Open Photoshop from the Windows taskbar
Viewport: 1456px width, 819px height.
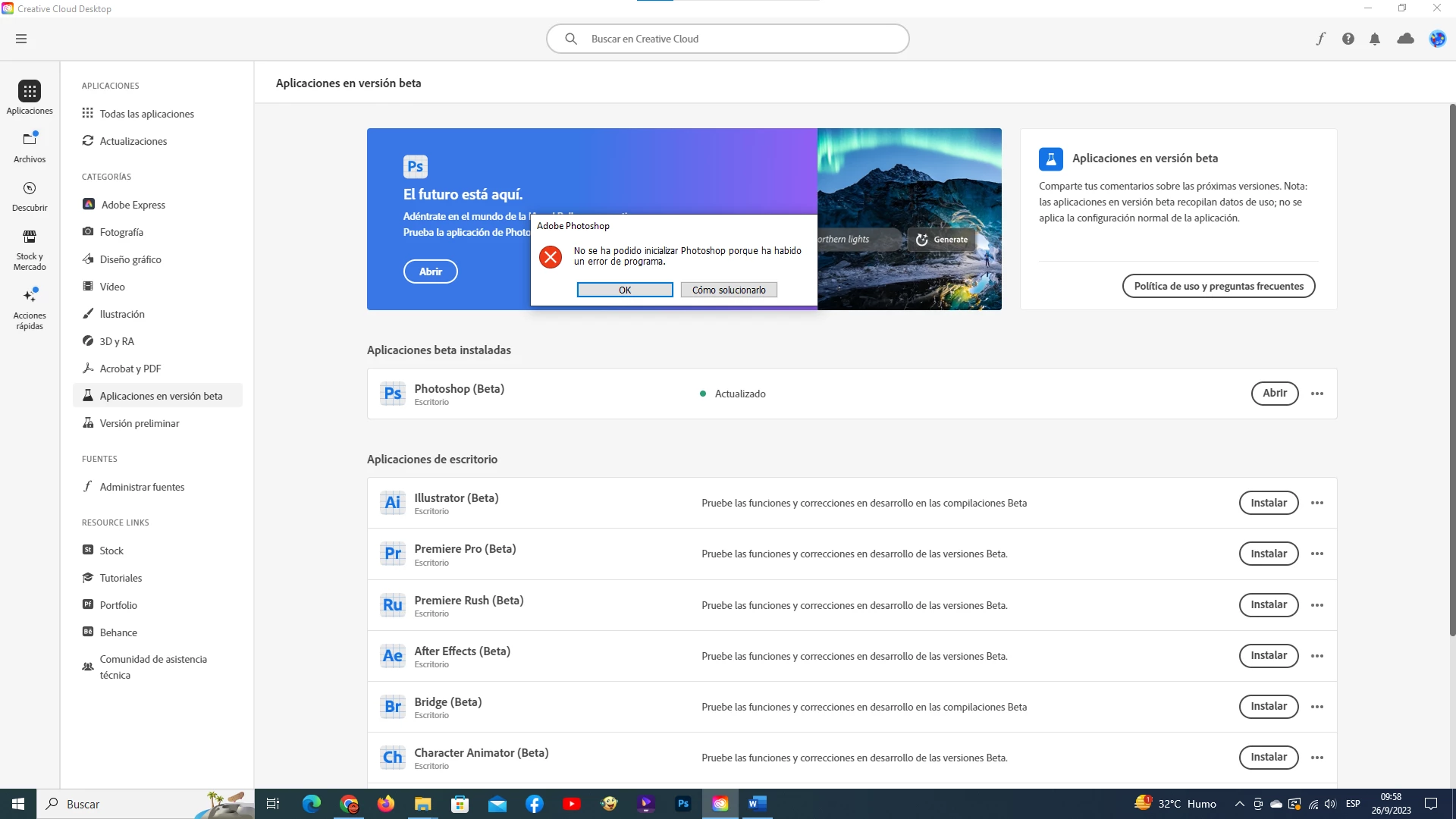click(683, 804)
